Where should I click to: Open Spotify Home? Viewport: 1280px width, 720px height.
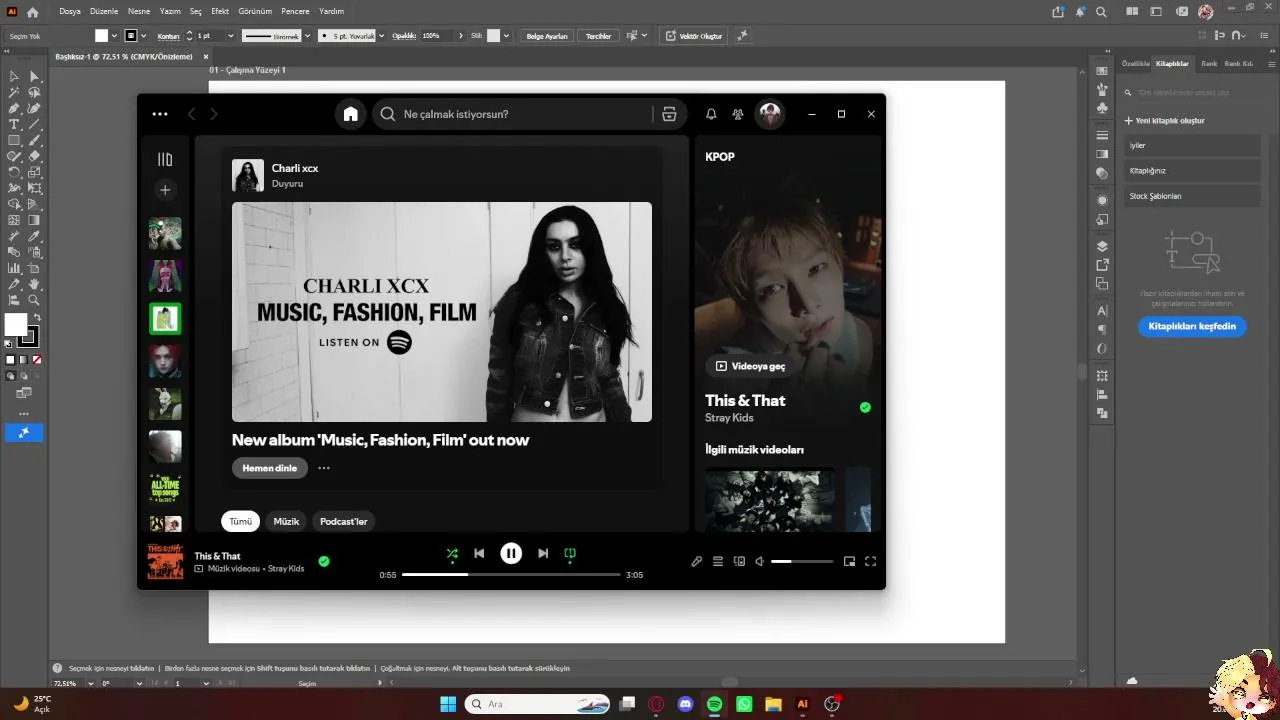click(350, 114)
